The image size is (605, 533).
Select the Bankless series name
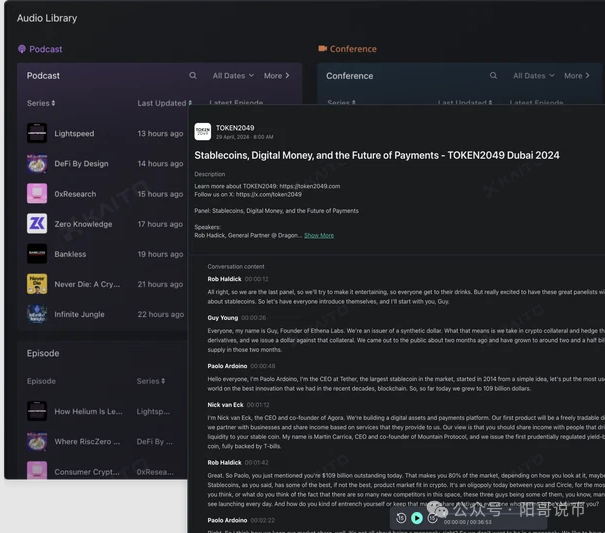[x=70, y=254]
